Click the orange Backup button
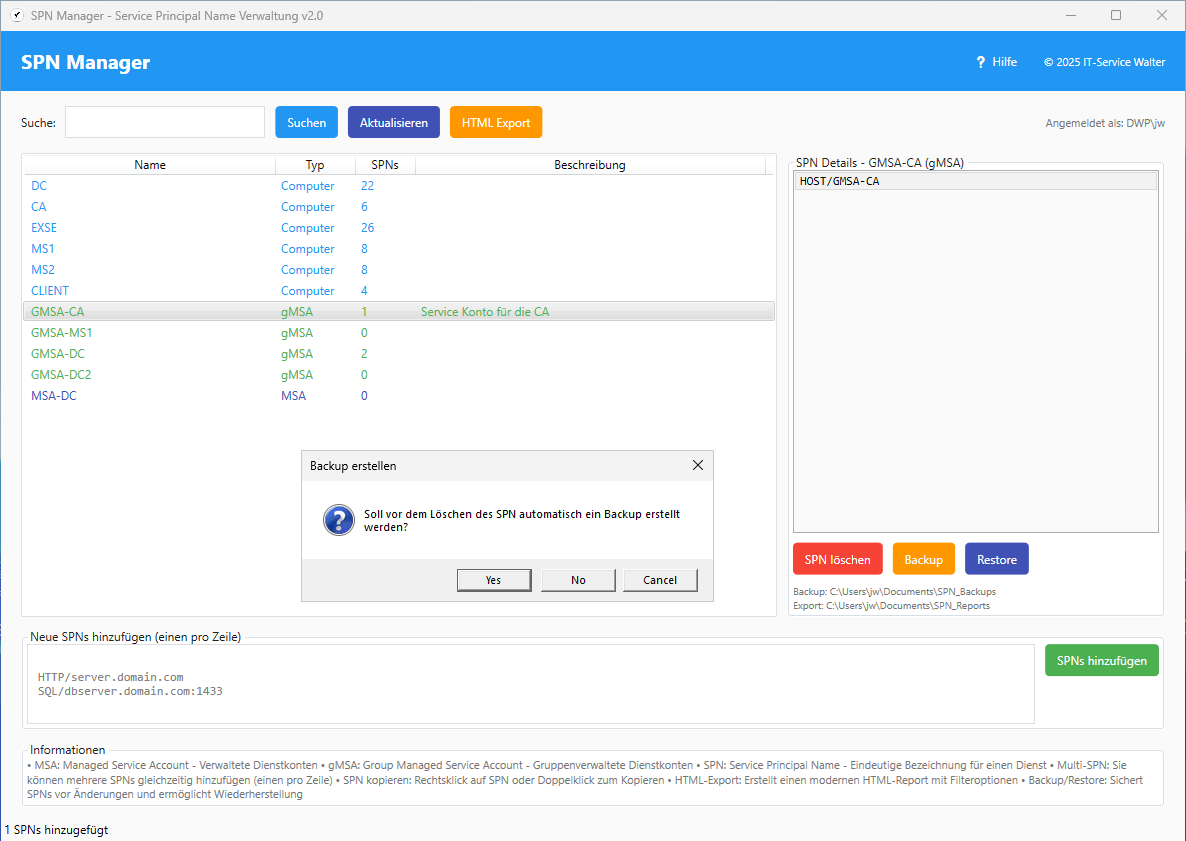 coord(923,559)
